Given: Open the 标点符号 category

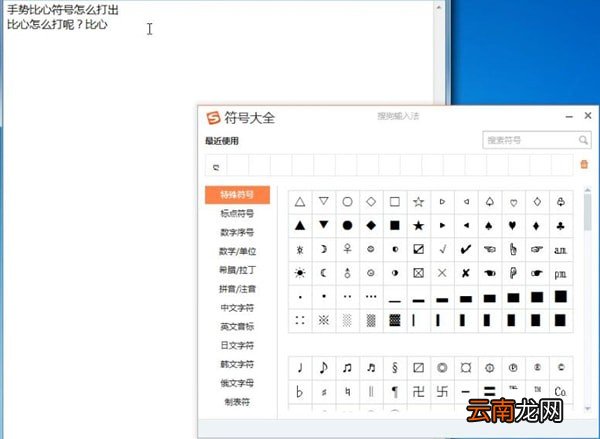Looking at the screenshot, I should point(237,214).
